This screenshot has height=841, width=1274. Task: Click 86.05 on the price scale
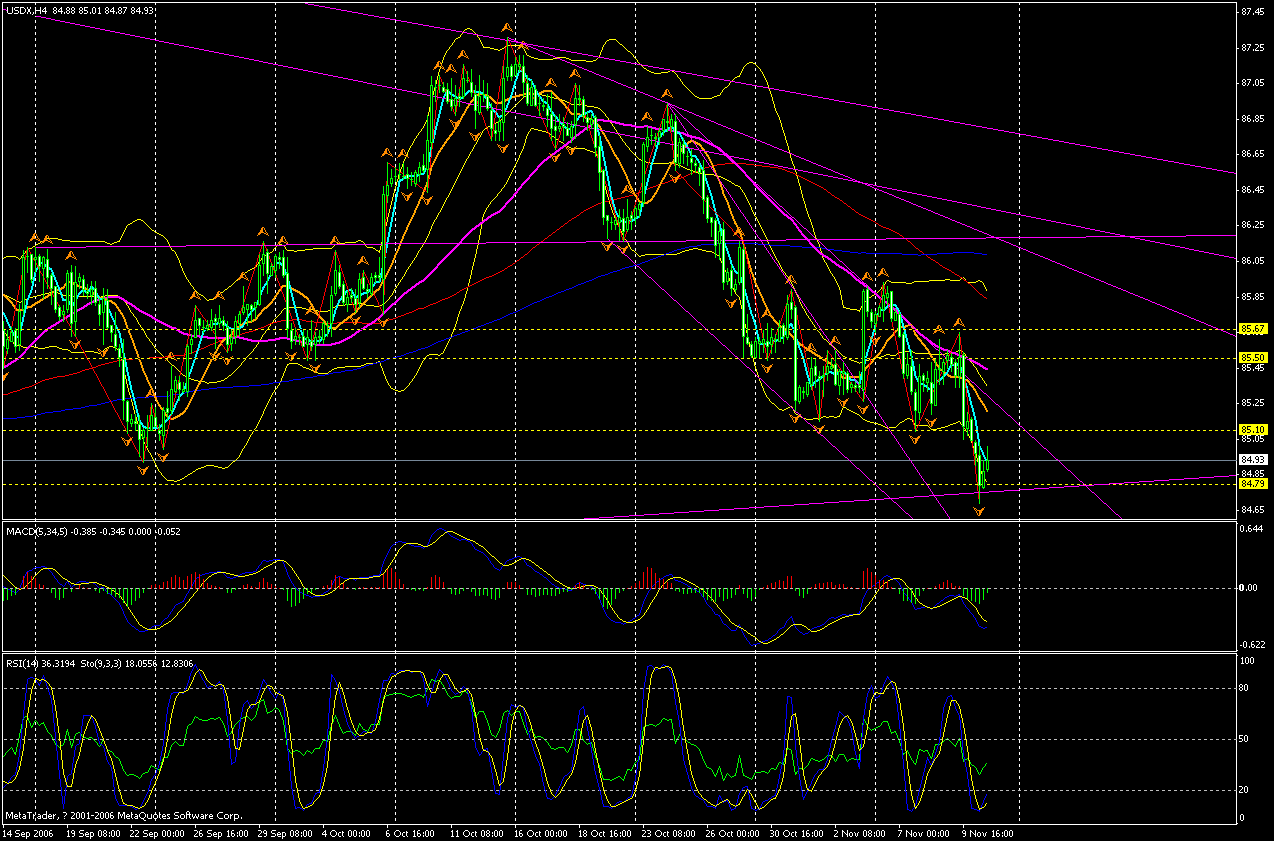tap(1253, 260)
